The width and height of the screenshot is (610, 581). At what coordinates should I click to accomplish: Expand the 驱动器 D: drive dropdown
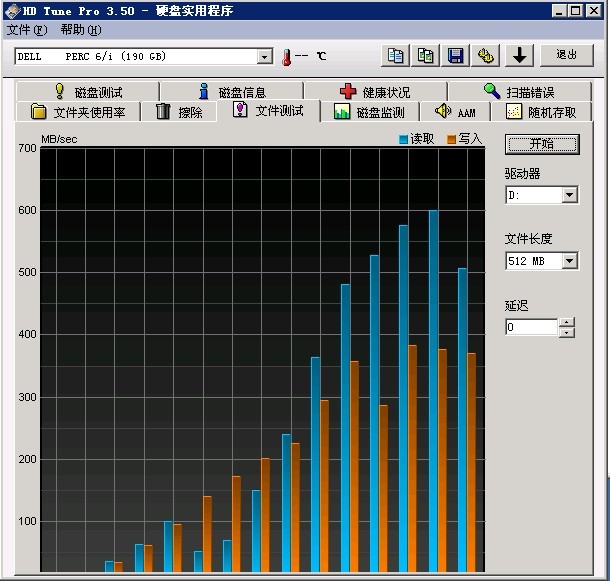[x=570, y=195]
